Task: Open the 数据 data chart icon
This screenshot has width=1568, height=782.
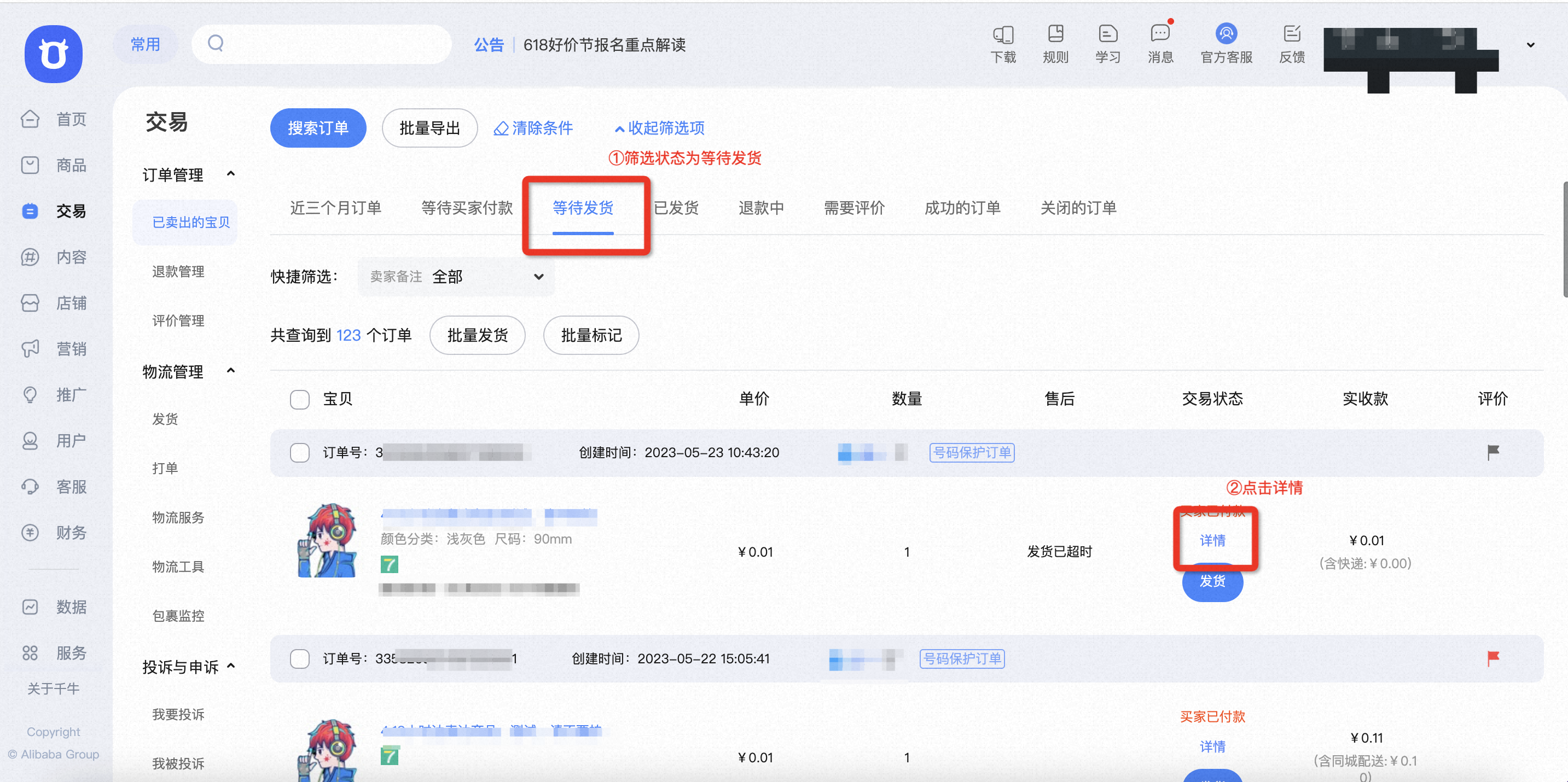Action: click(30, 607)
